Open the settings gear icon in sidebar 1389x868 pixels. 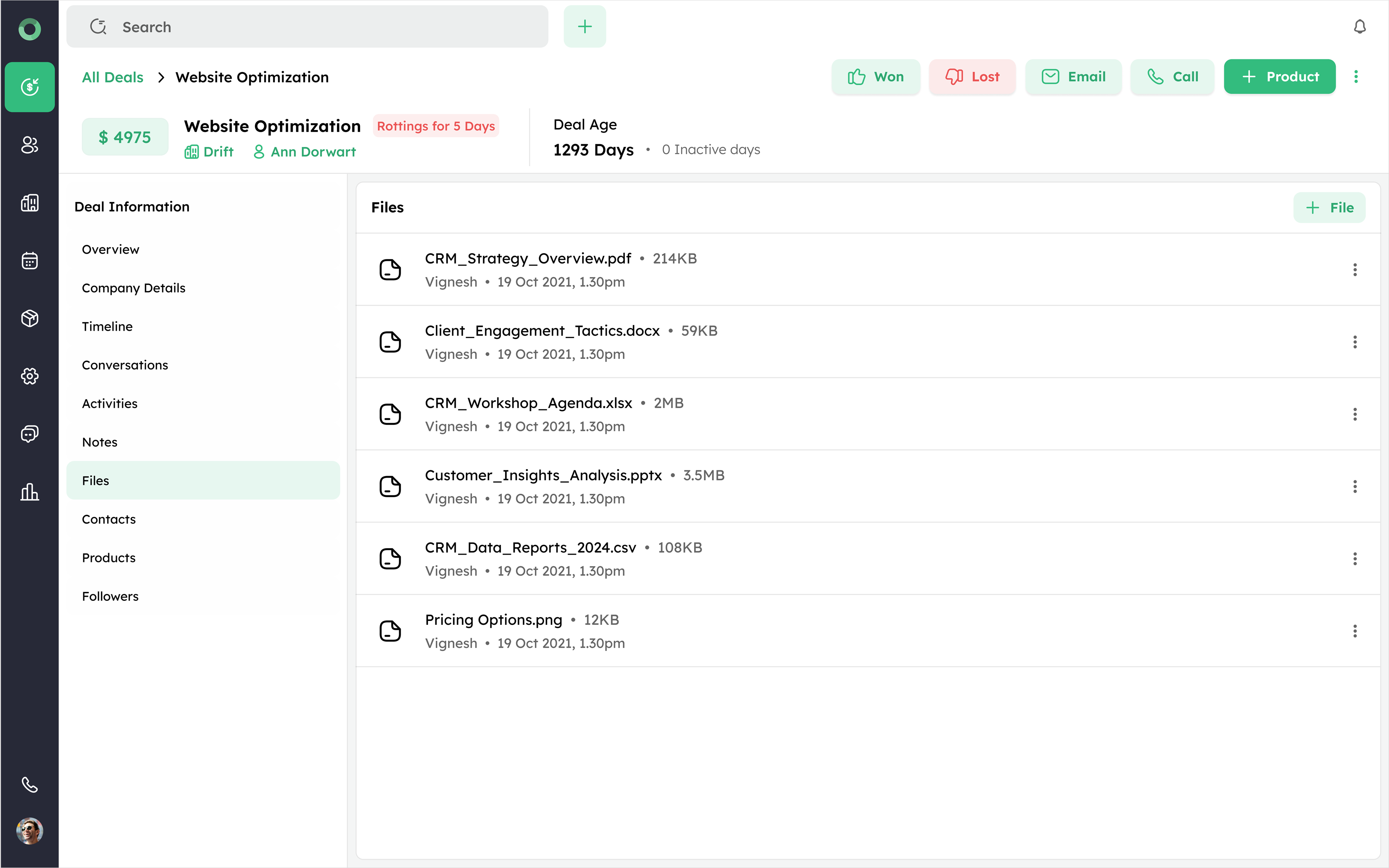30,376
